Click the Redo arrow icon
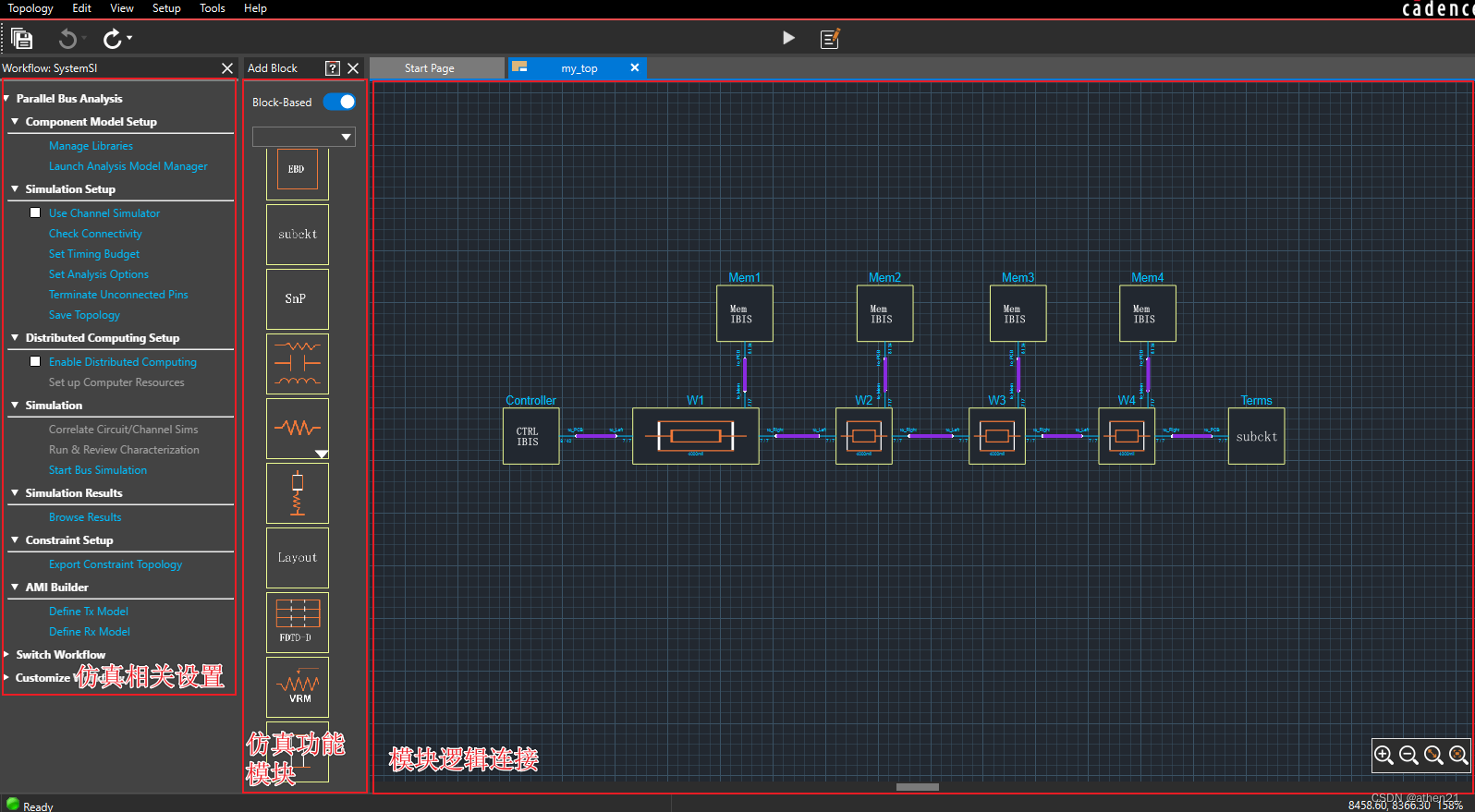 [112, 38]
